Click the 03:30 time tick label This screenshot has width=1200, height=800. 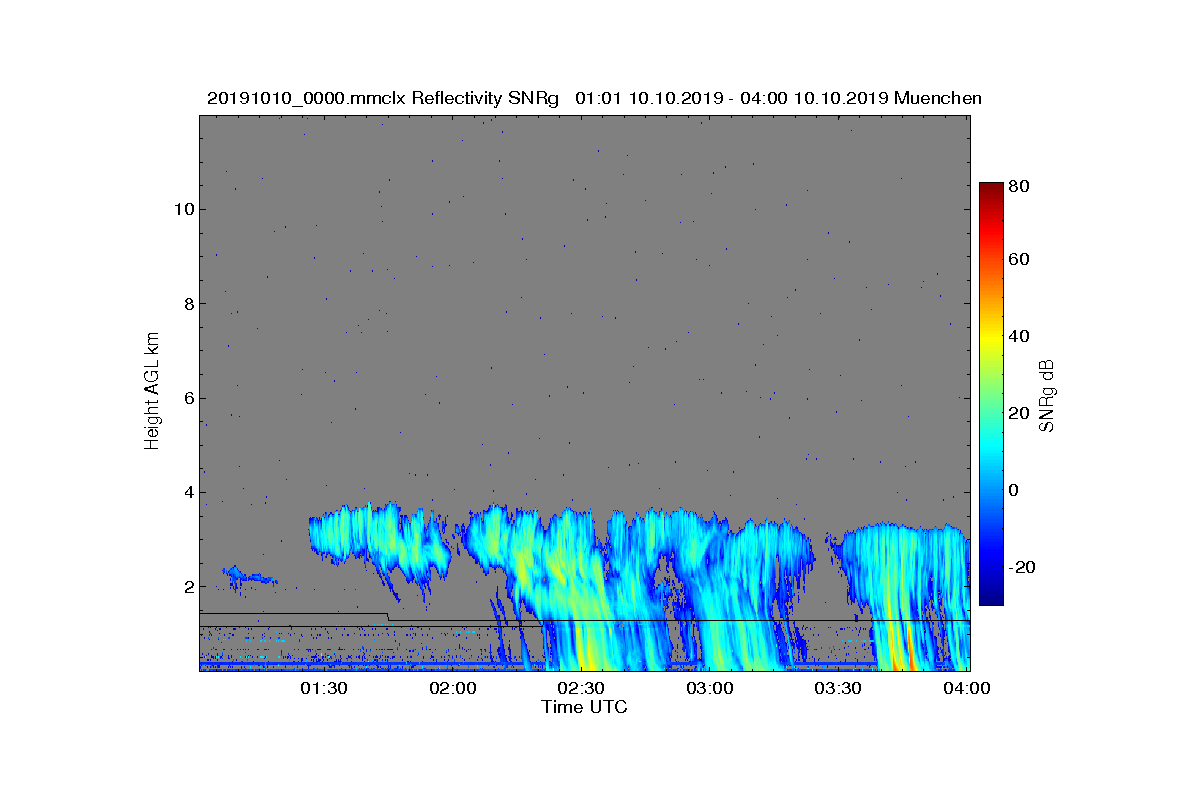[838, 688]
